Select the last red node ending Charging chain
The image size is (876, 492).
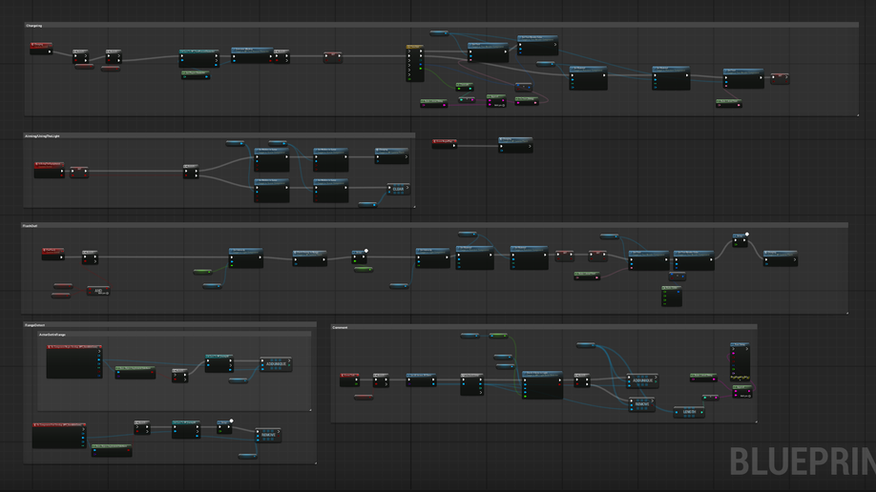(x=780, y=79)
